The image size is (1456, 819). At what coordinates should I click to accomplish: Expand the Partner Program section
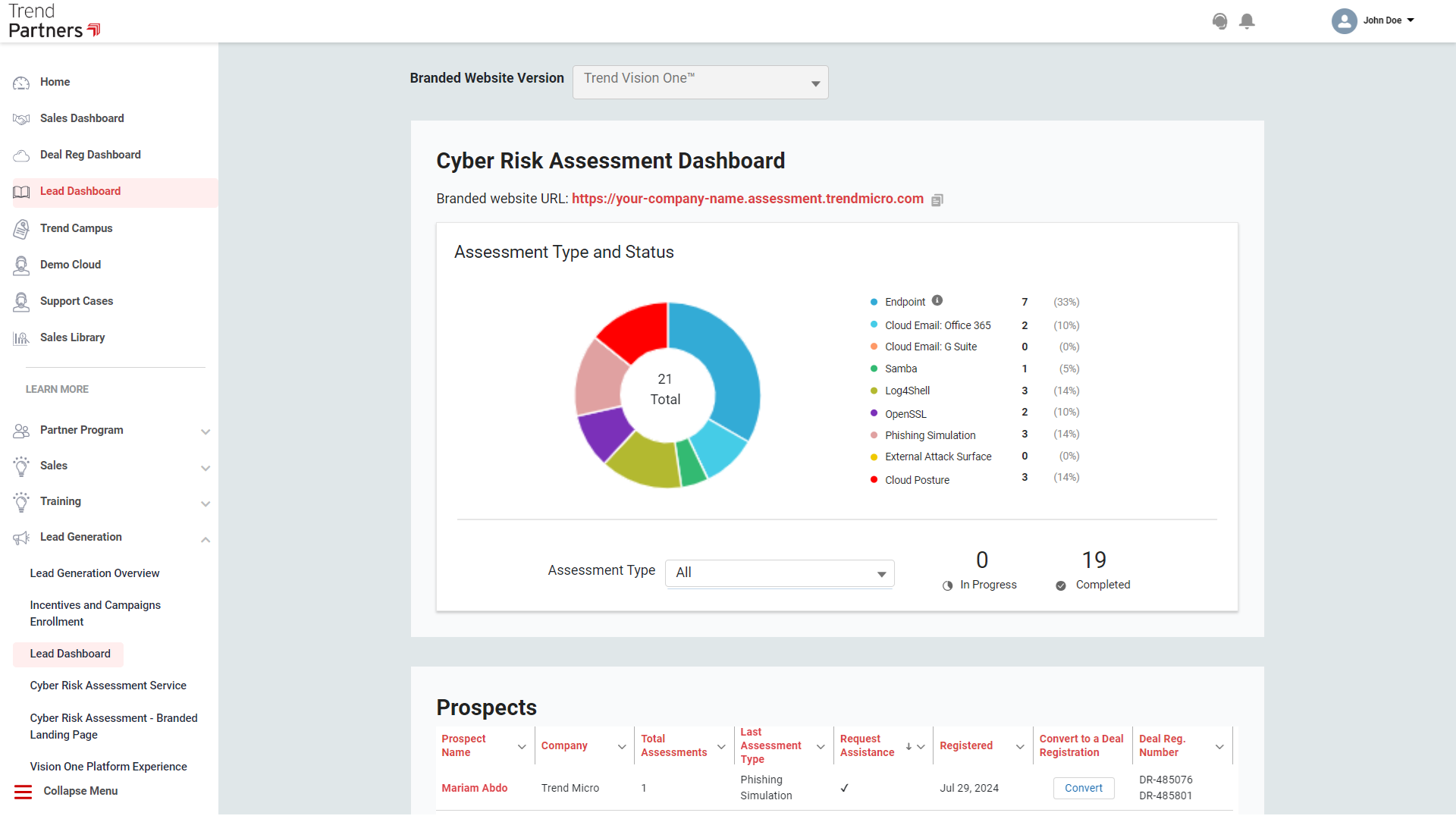205,431
